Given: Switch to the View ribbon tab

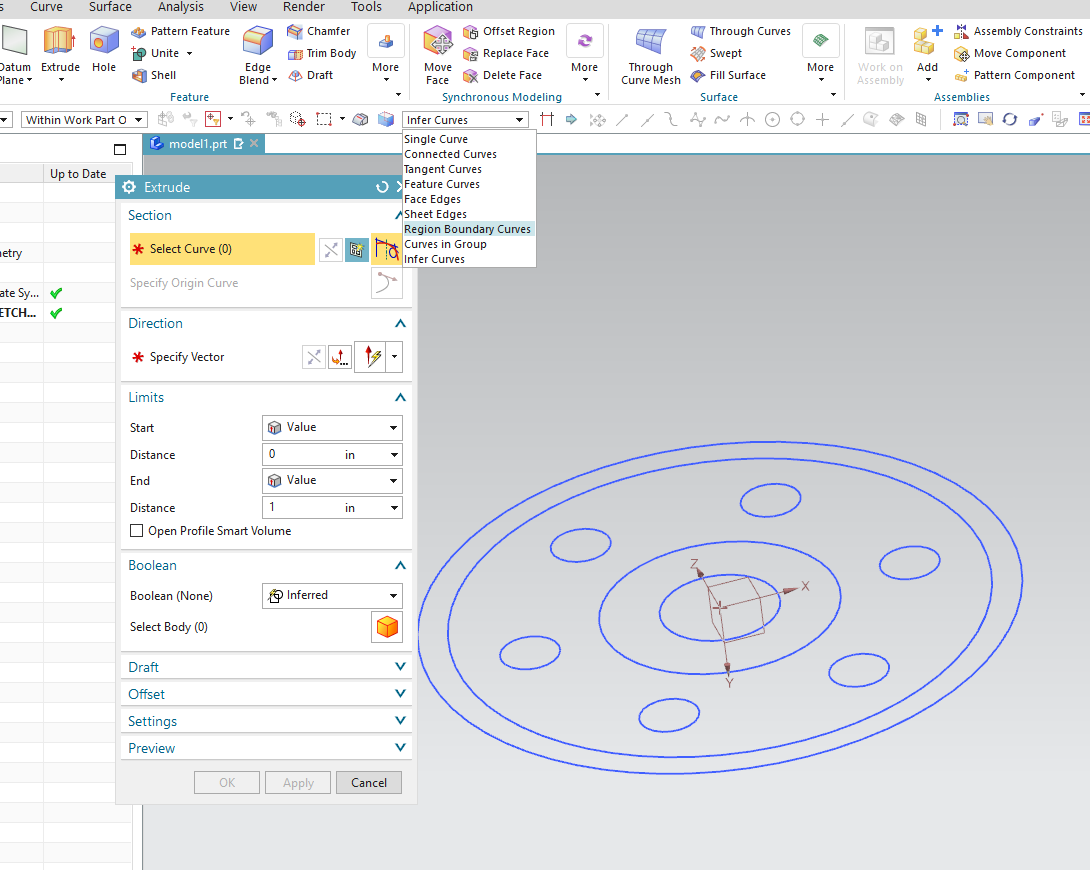Looking at the screenshot, I should [243, 7].
